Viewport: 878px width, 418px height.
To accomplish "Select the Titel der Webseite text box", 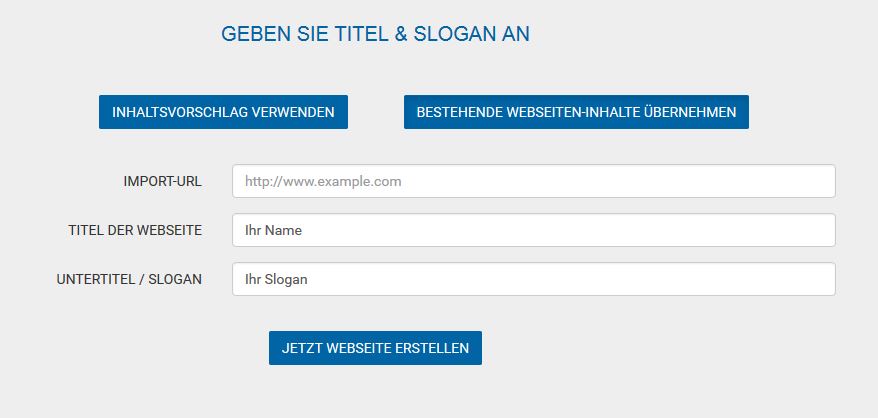I will 534,230.
